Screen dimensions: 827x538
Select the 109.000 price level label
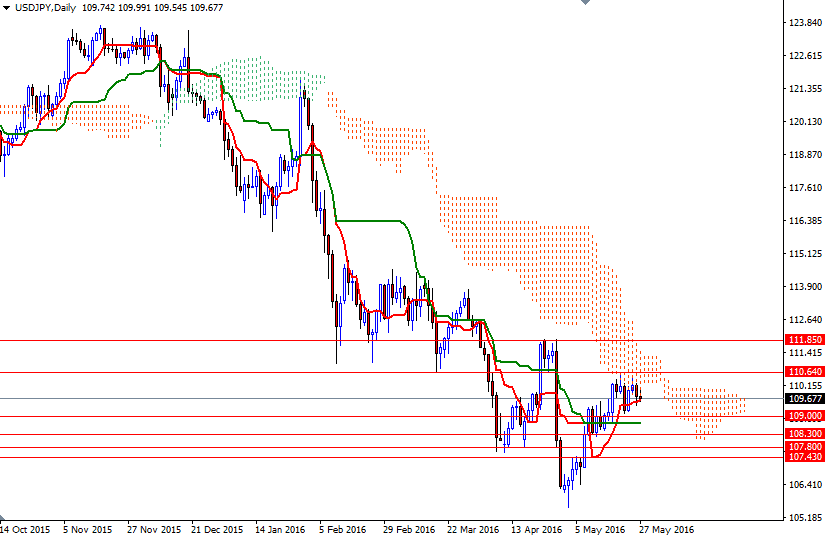pyautogui.click(x=804, y=416)
